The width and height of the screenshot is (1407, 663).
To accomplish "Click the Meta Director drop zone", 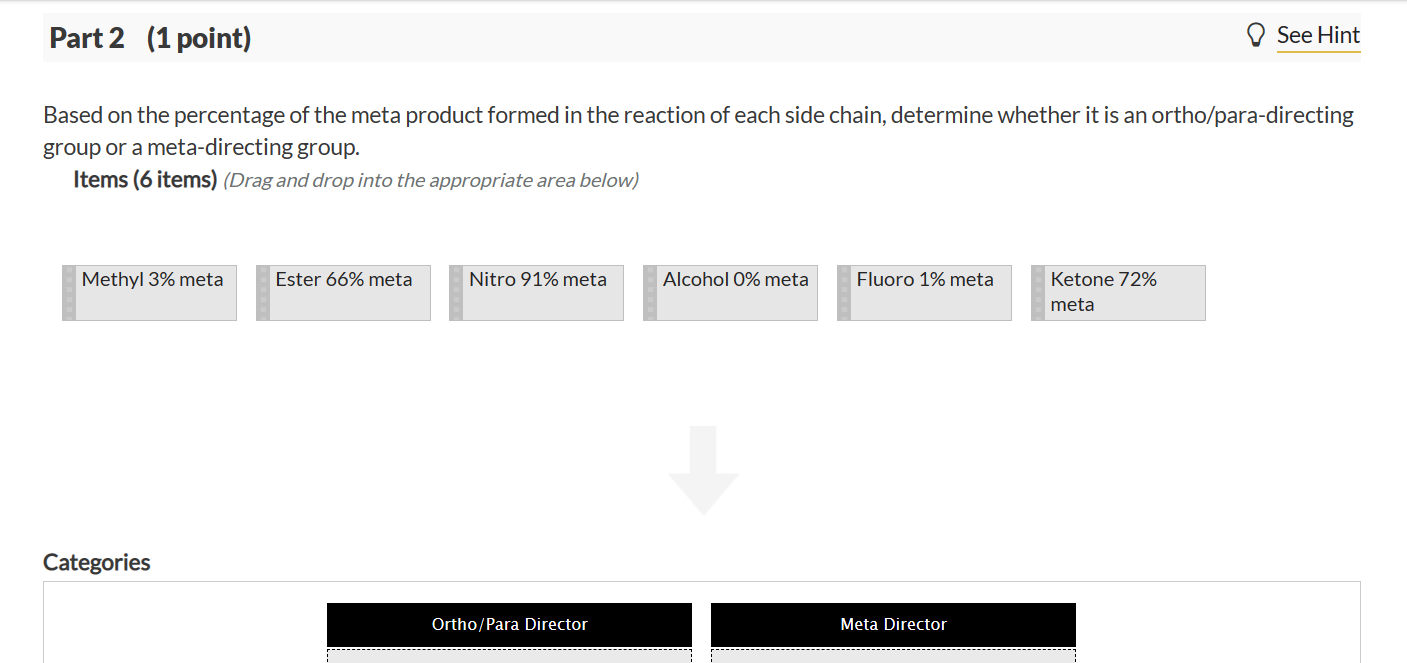I will pos(893,657).
